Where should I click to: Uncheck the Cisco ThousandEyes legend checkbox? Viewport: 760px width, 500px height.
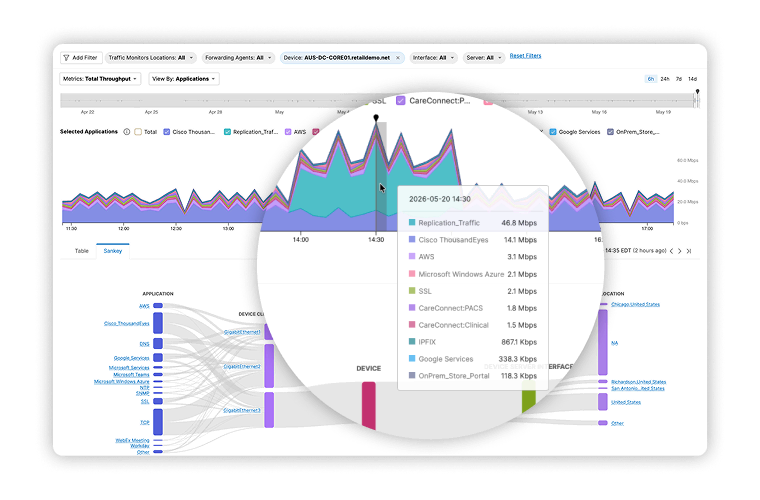[x=167, y=132]
